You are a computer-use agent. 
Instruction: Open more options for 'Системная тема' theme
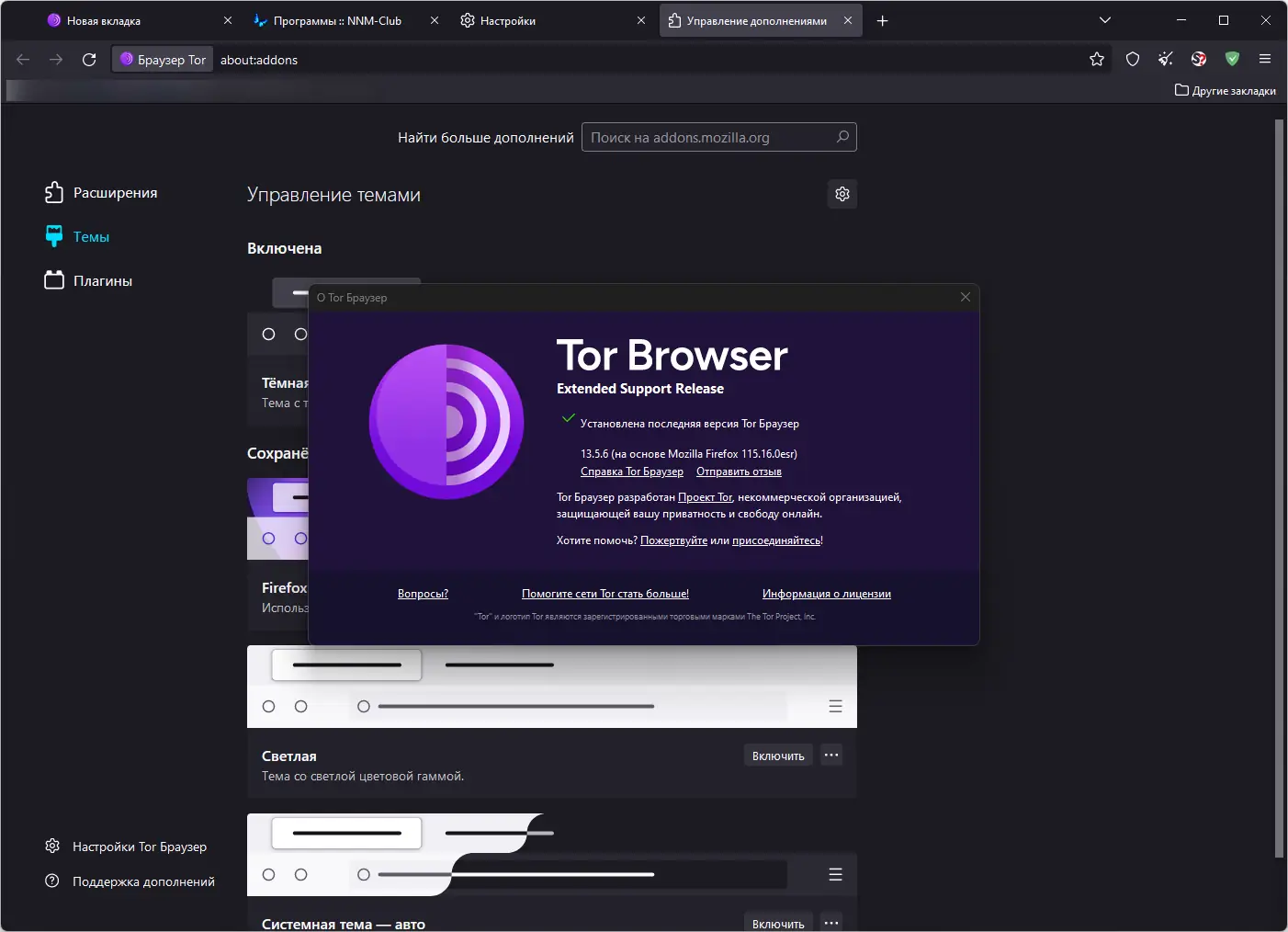(x=831, y=923)
